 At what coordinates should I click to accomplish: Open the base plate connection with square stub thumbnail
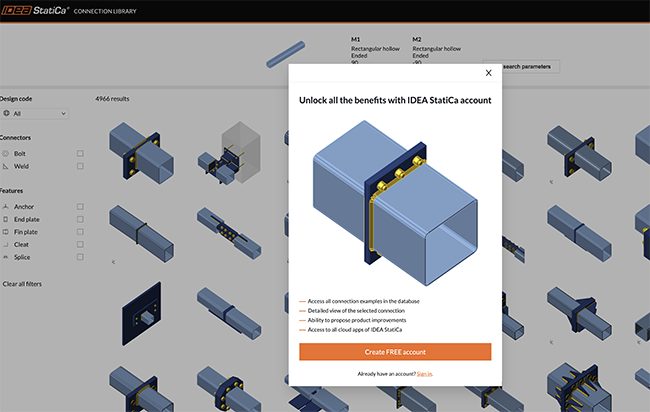(x=142, y=314)
